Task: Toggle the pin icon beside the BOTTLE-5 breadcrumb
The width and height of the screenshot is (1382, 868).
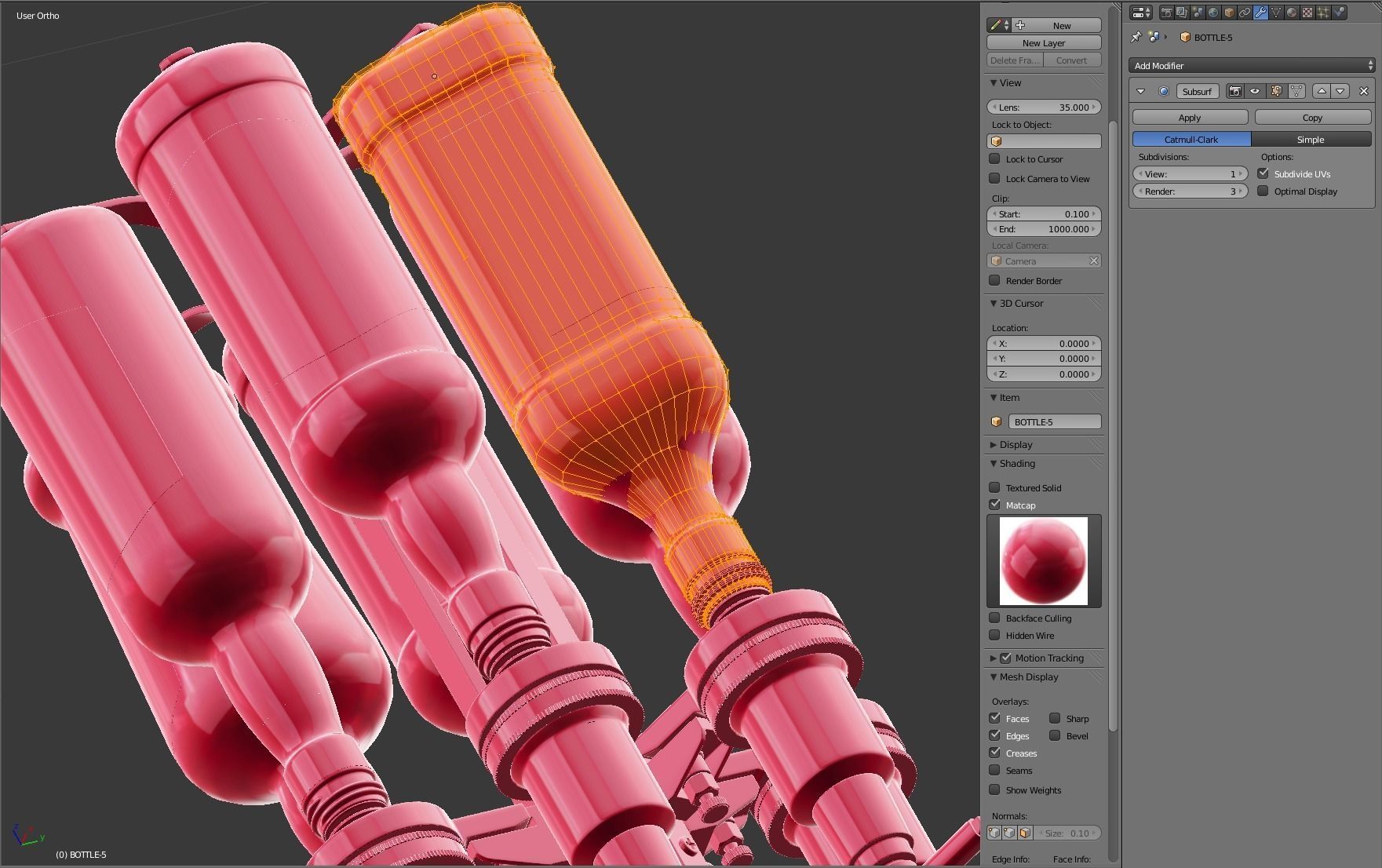Action: [x=1136, y=37]
